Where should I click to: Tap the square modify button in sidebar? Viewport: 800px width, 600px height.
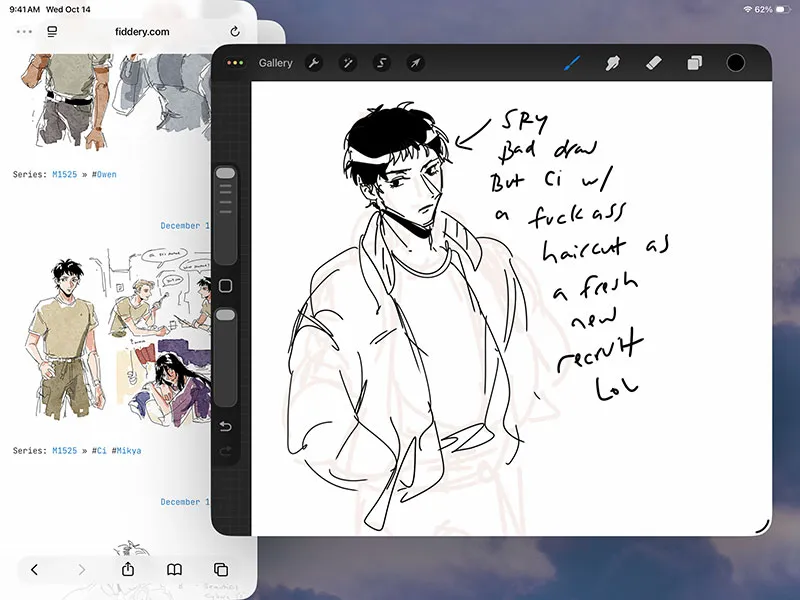[x=226, y=286]
